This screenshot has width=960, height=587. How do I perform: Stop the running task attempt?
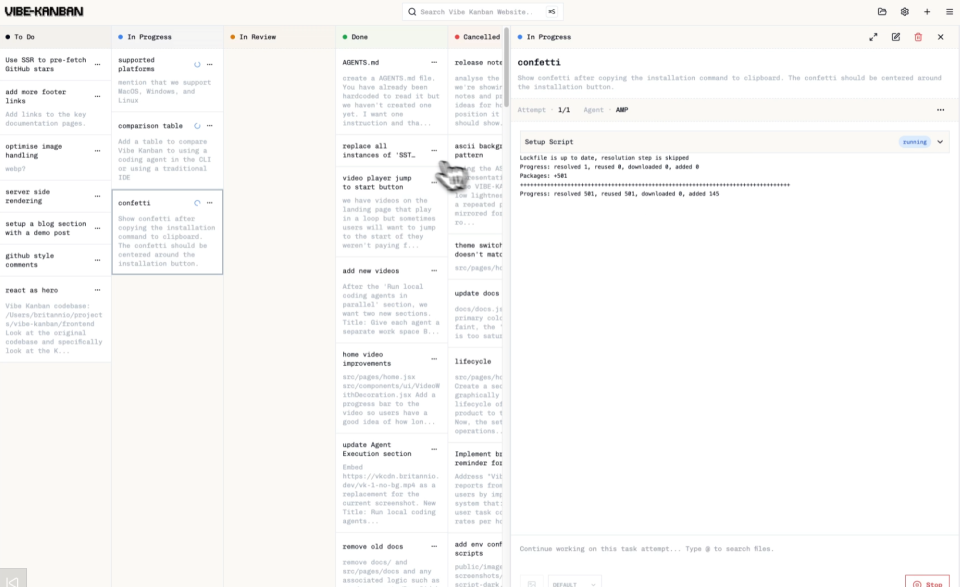click(x=927, y=583)
